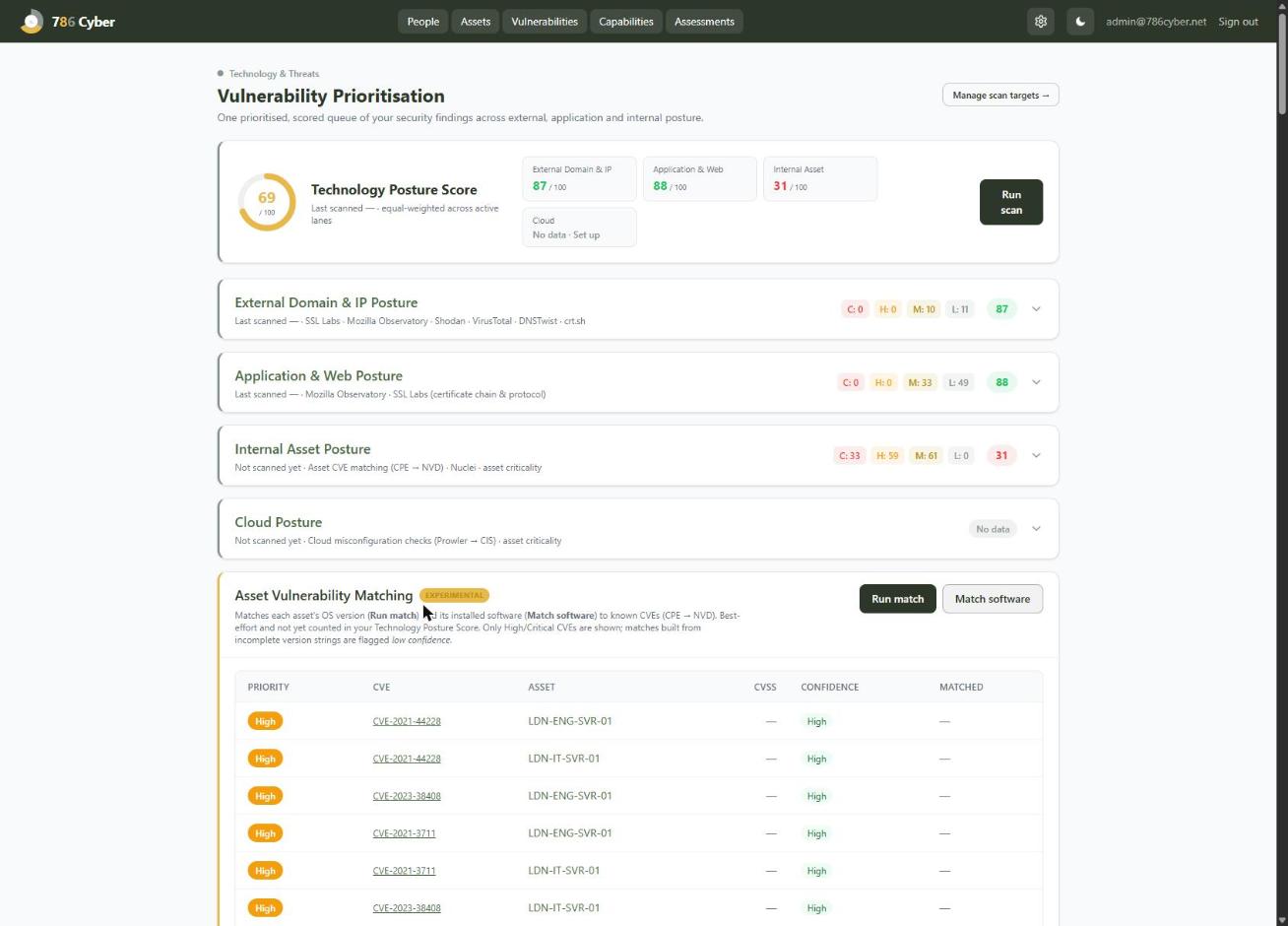Click the Run match button
The width and height of the screenshot is (1288, 926).
(897, 599)
